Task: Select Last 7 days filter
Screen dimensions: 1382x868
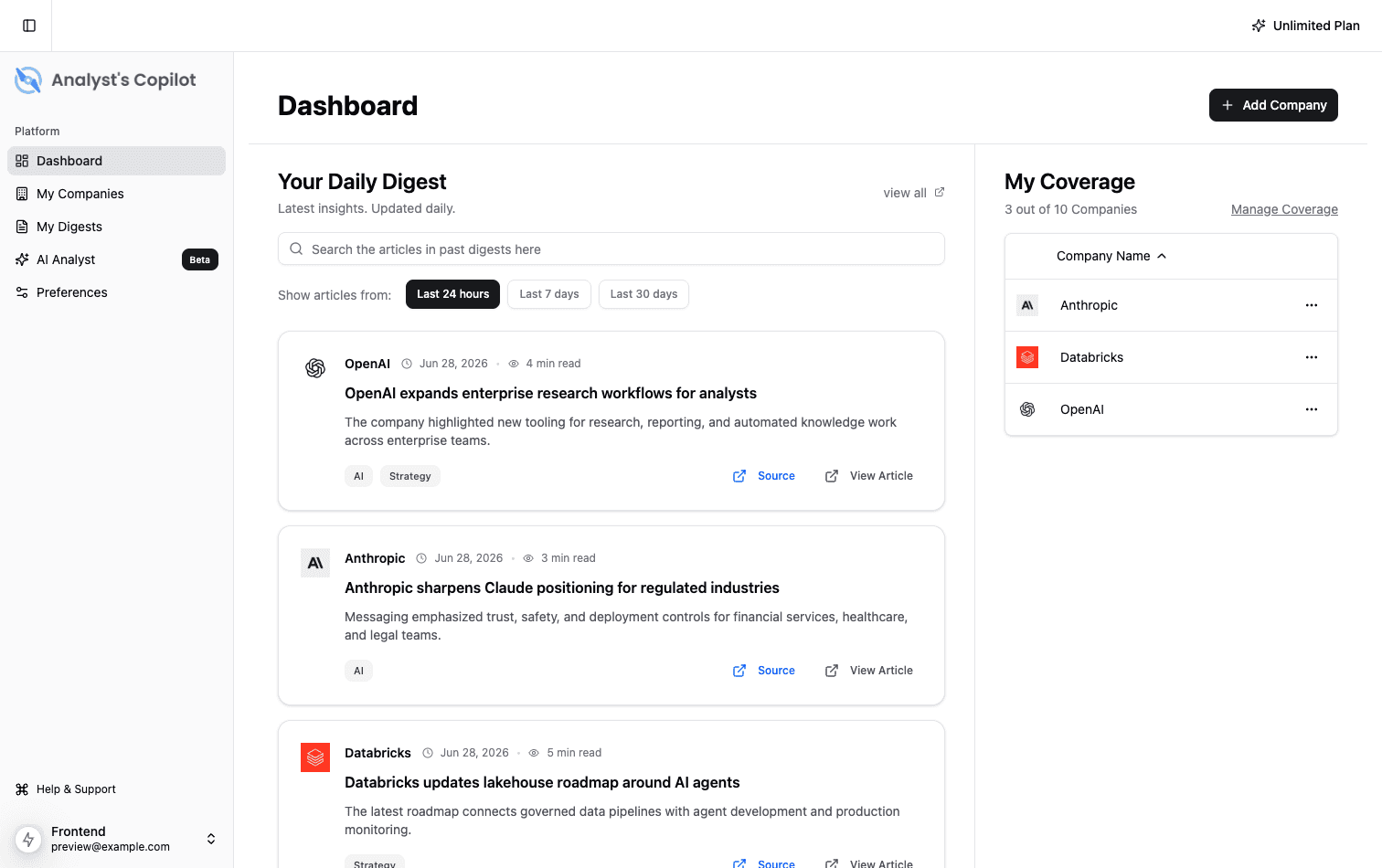Action: (x=549, y=294)
